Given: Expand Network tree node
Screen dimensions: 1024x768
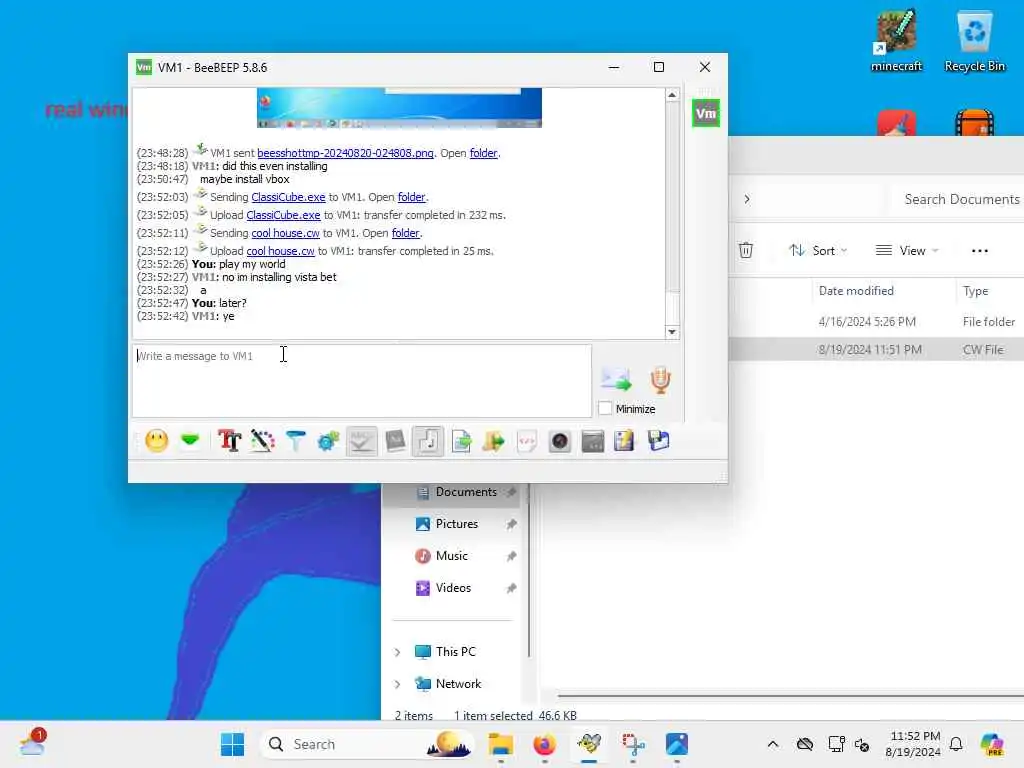Looking at the screenshot, I should pyautogui.click(x=397, y=684).
